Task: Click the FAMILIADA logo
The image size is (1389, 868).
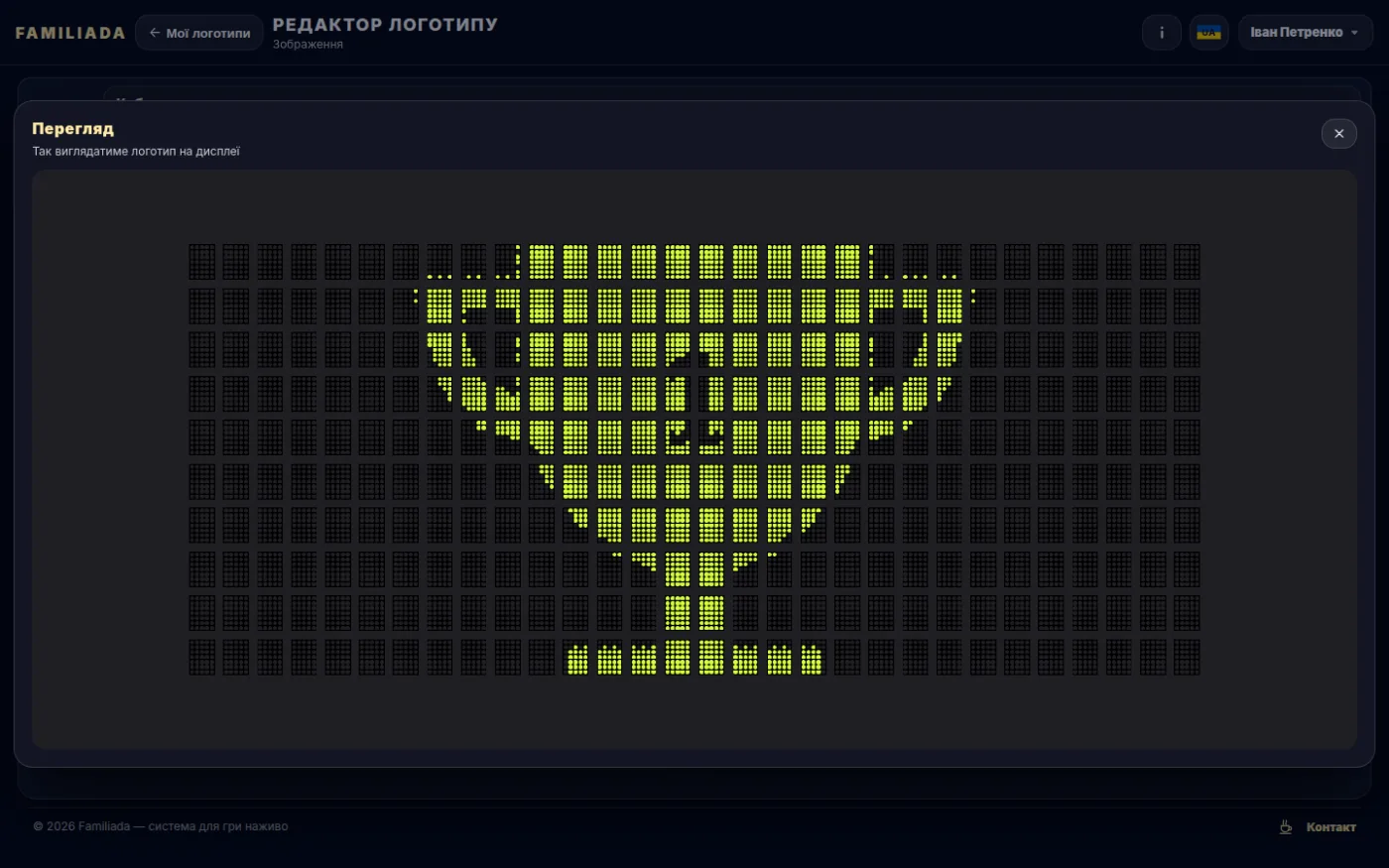Action: [x=70, y=33]
